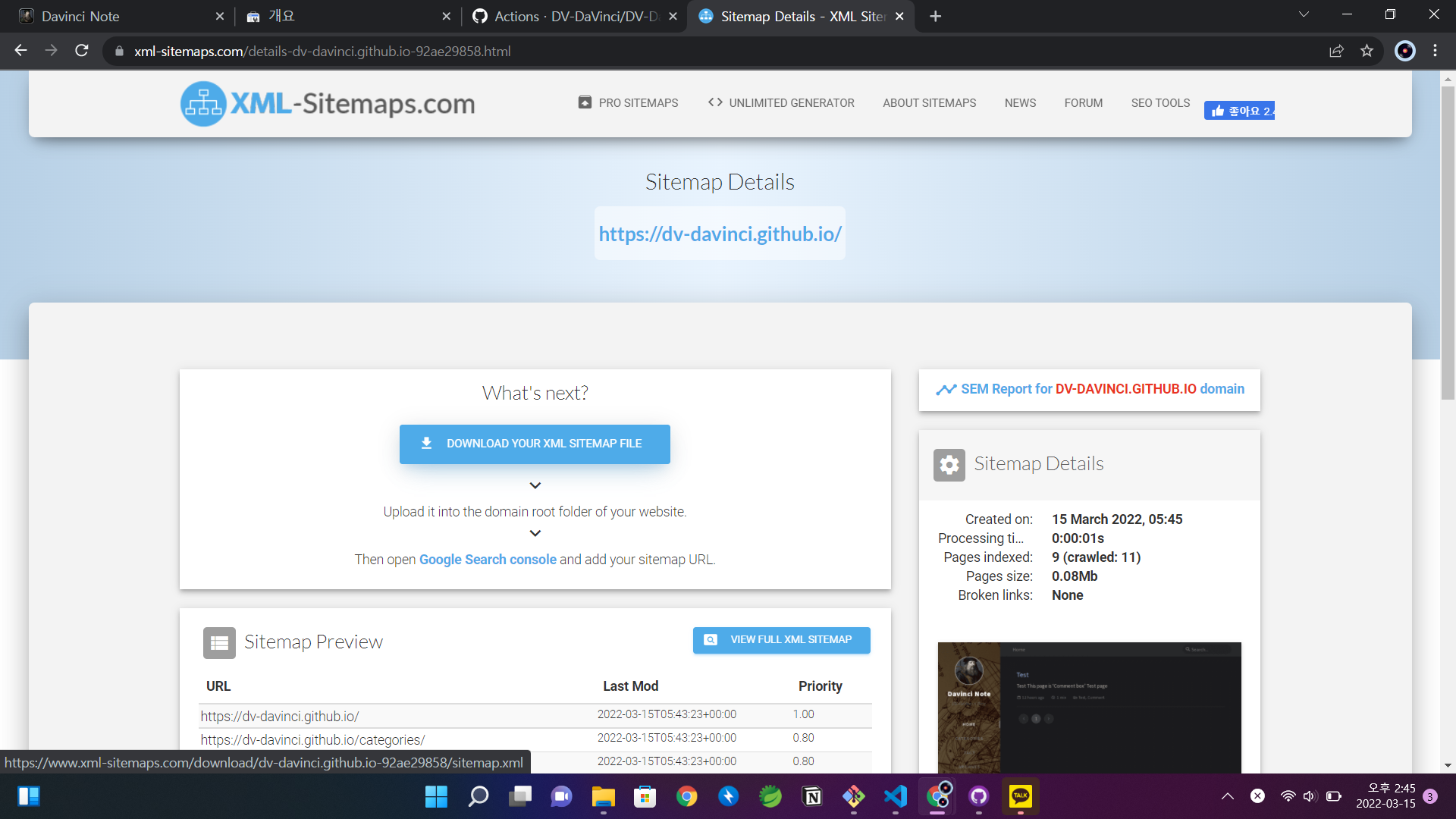
Task: Reload the page with refresh icon
Action: click(82, 51)
